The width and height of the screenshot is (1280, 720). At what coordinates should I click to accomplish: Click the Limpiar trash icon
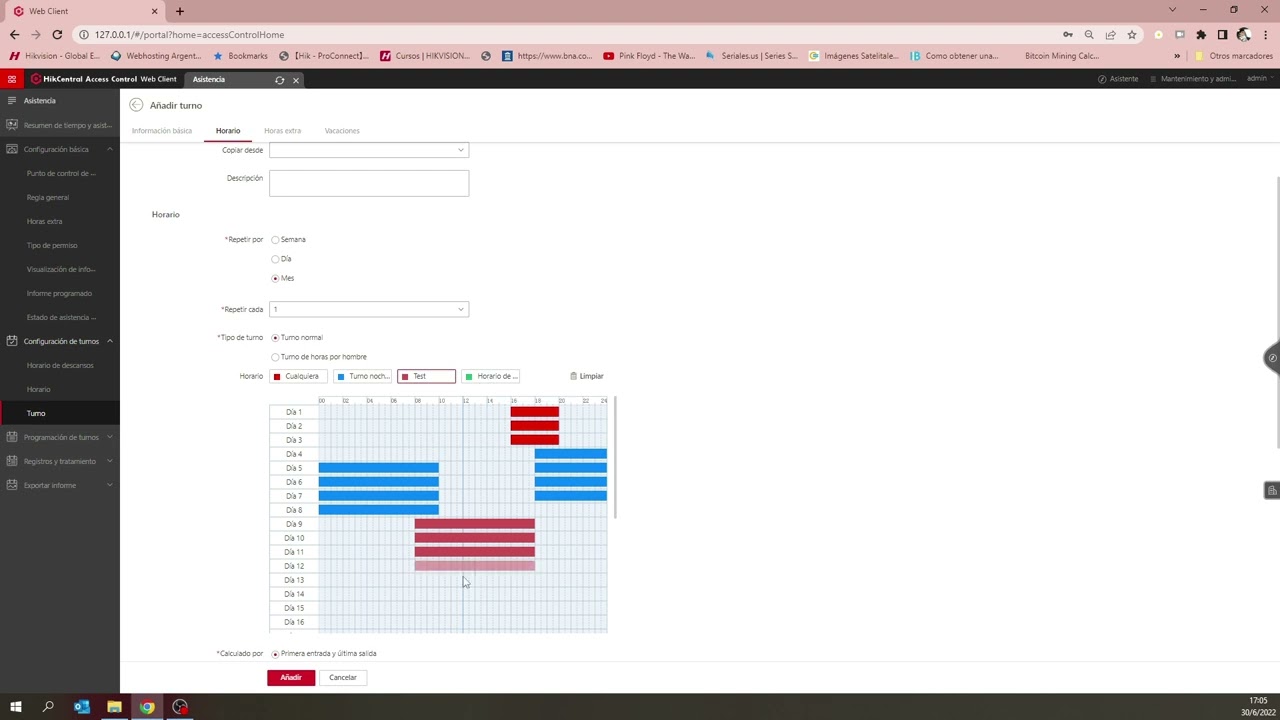click(574, 376)
